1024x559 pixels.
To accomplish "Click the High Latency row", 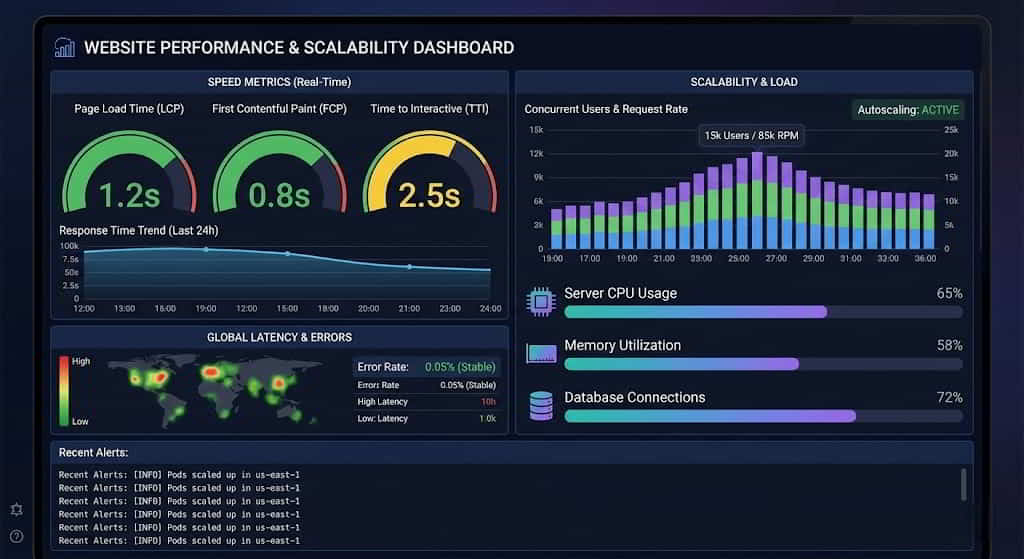I will tap(426, 402).
